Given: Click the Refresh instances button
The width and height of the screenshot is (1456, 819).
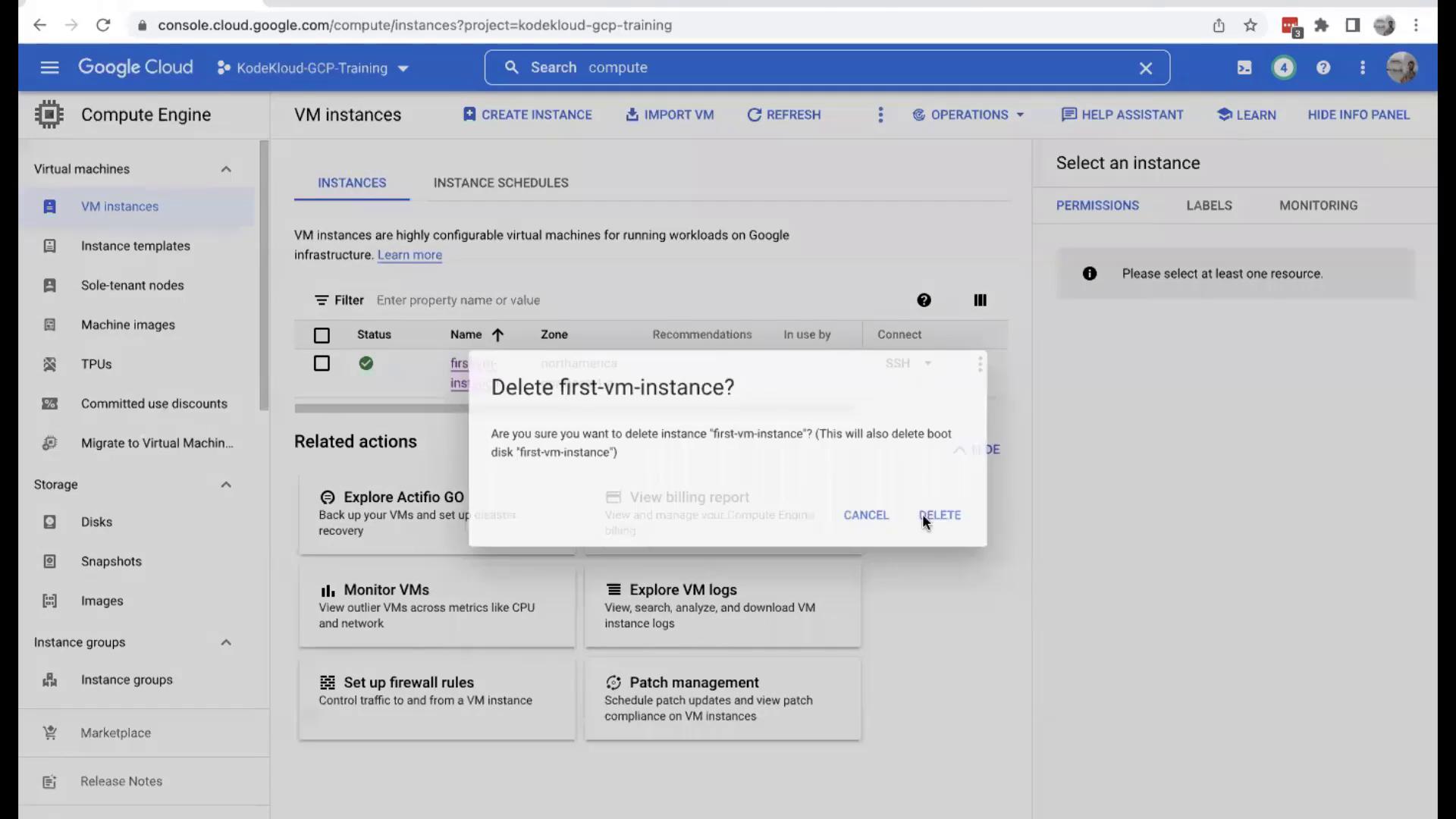Looking at the screenshot, I should tap(784, 115).
